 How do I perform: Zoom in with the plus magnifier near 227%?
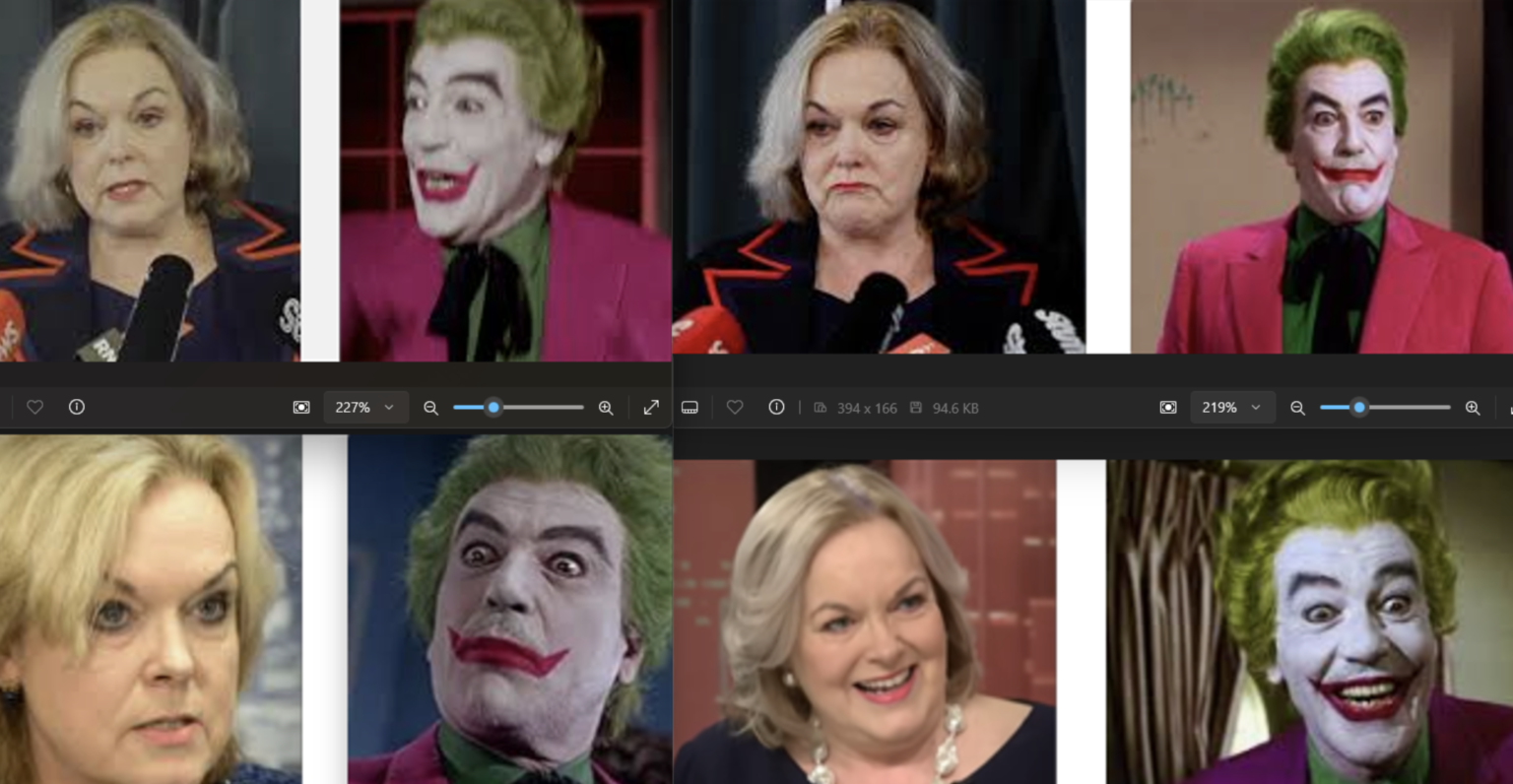tap(606, 408)
